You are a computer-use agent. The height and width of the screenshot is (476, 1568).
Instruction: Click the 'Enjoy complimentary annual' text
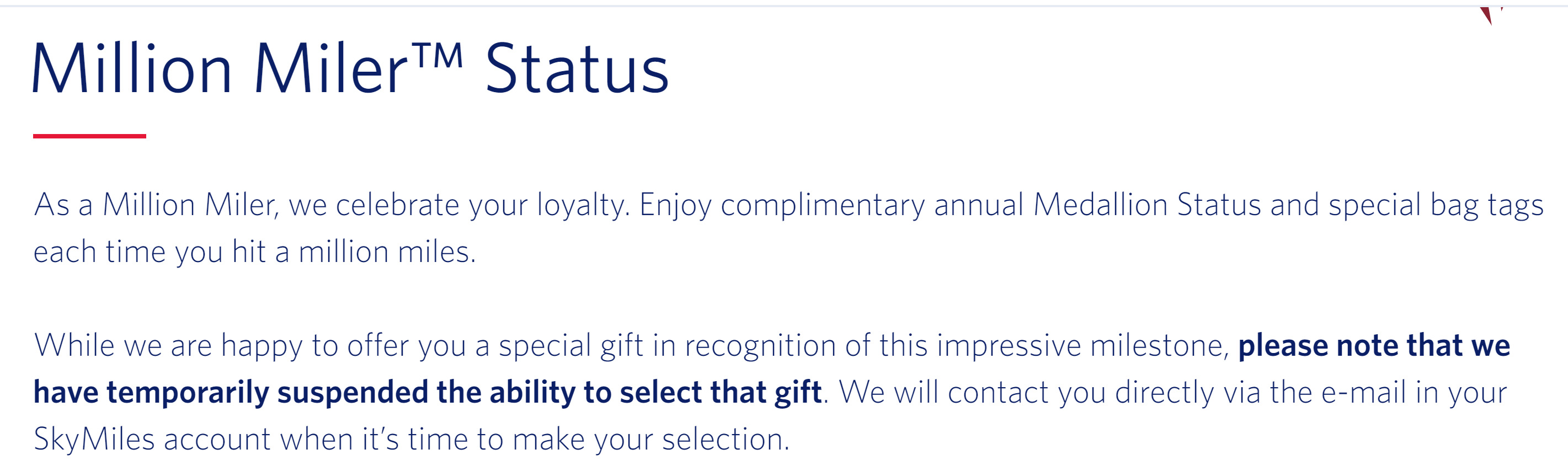(830, 205)
